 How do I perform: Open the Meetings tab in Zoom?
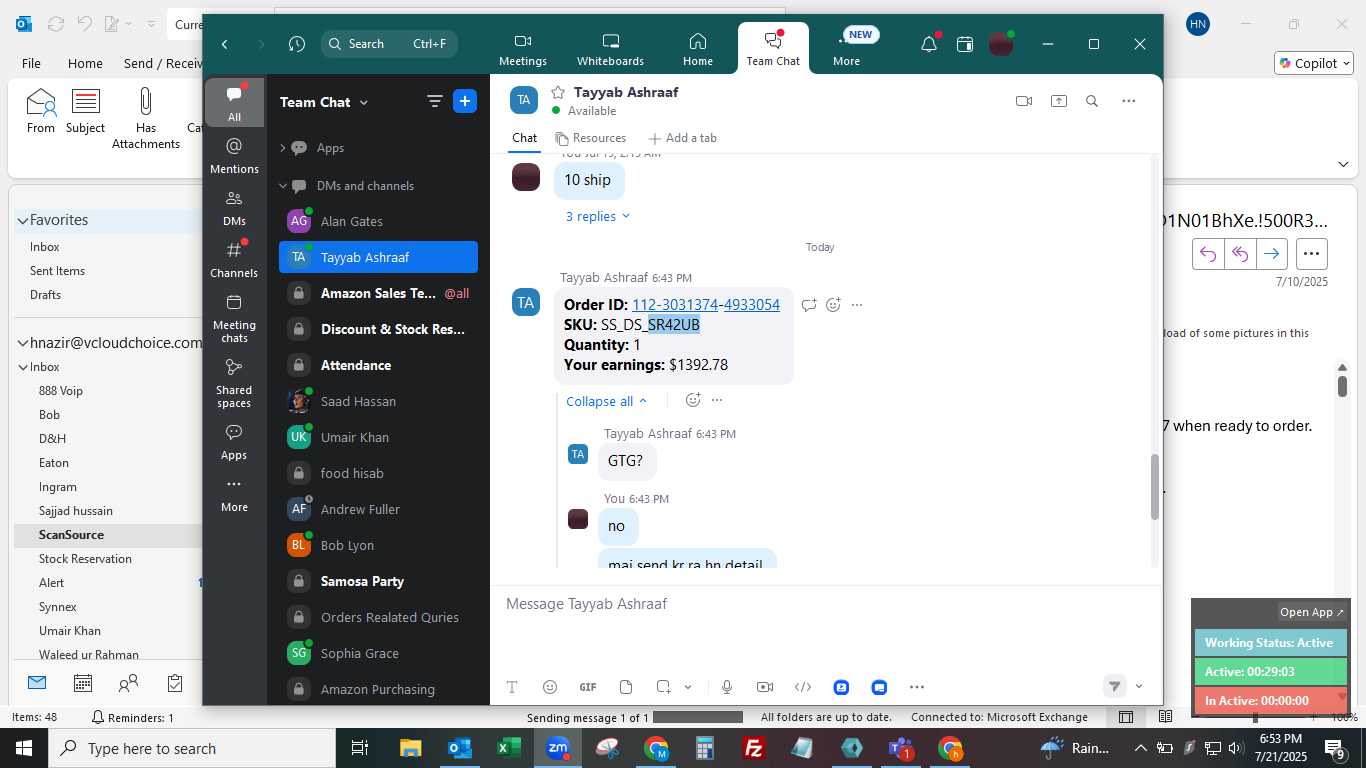point(523,49)
